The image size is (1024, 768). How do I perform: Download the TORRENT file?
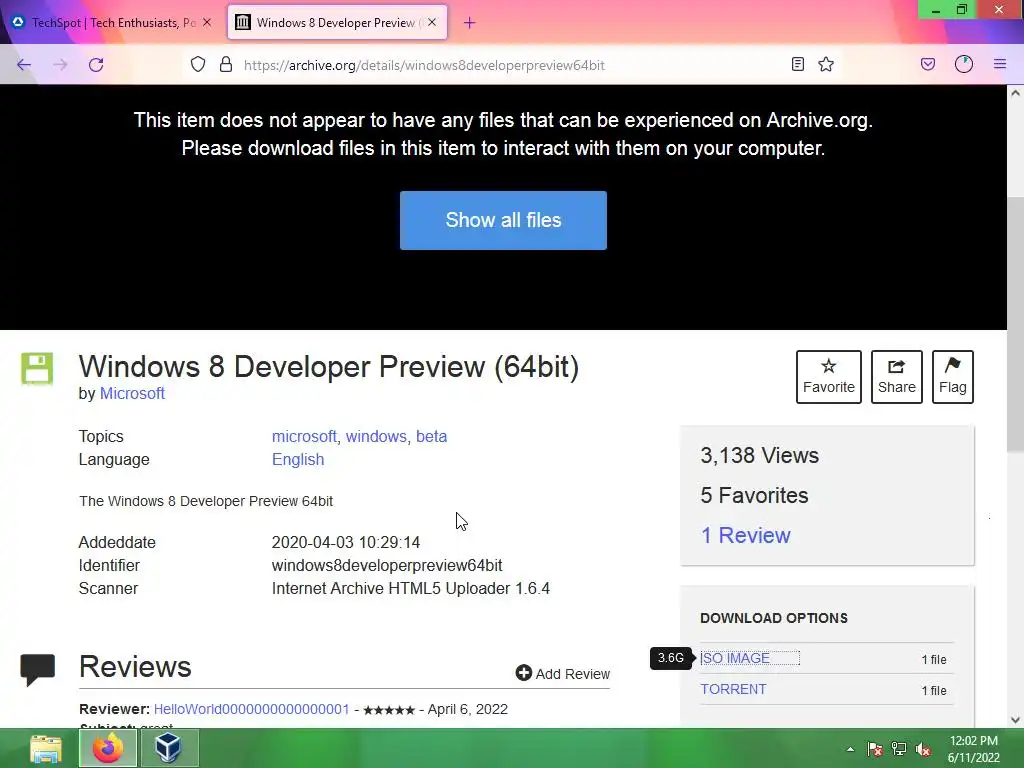[x=733, y=690]
